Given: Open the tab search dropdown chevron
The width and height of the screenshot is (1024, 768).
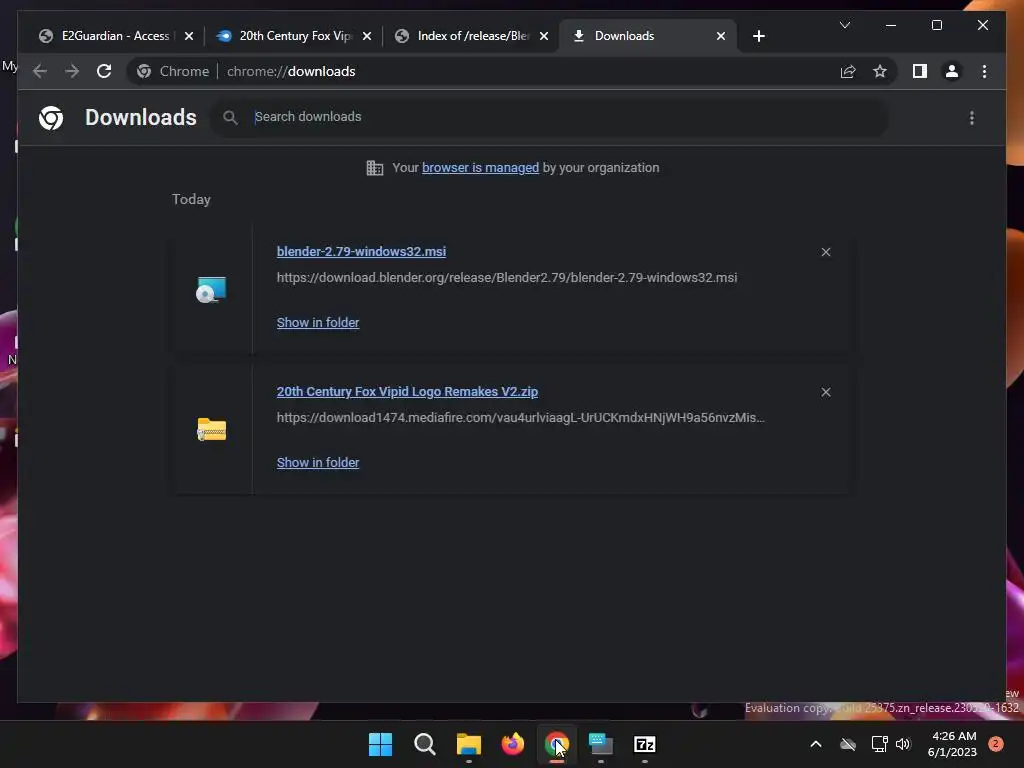Looking at the screenshot, I should (844, 25).
